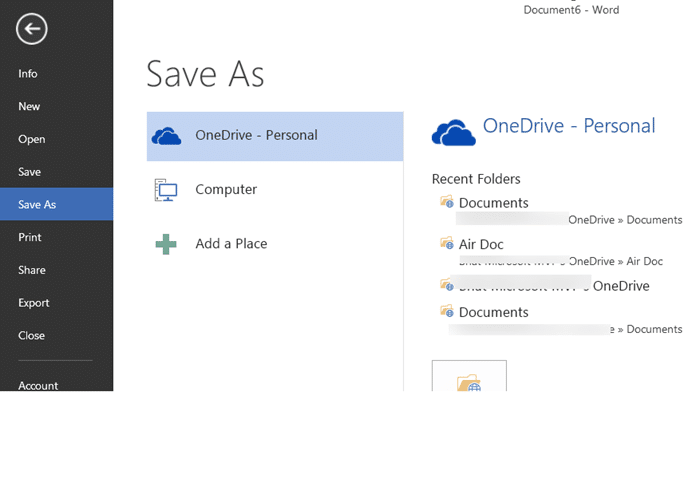700x479 pixels.
Task: Go to the Share page
Action: point(32,270)
